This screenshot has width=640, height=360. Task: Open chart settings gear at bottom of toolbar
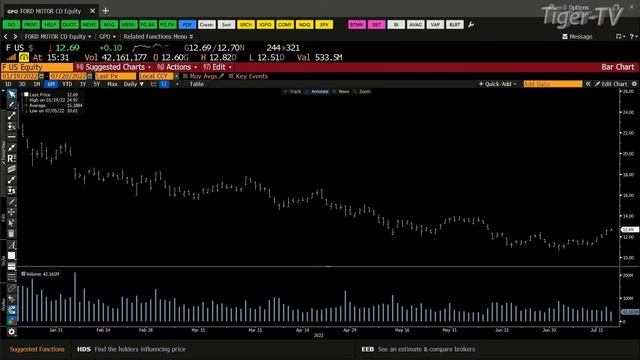pyautogui.click(x=11, y=332)
